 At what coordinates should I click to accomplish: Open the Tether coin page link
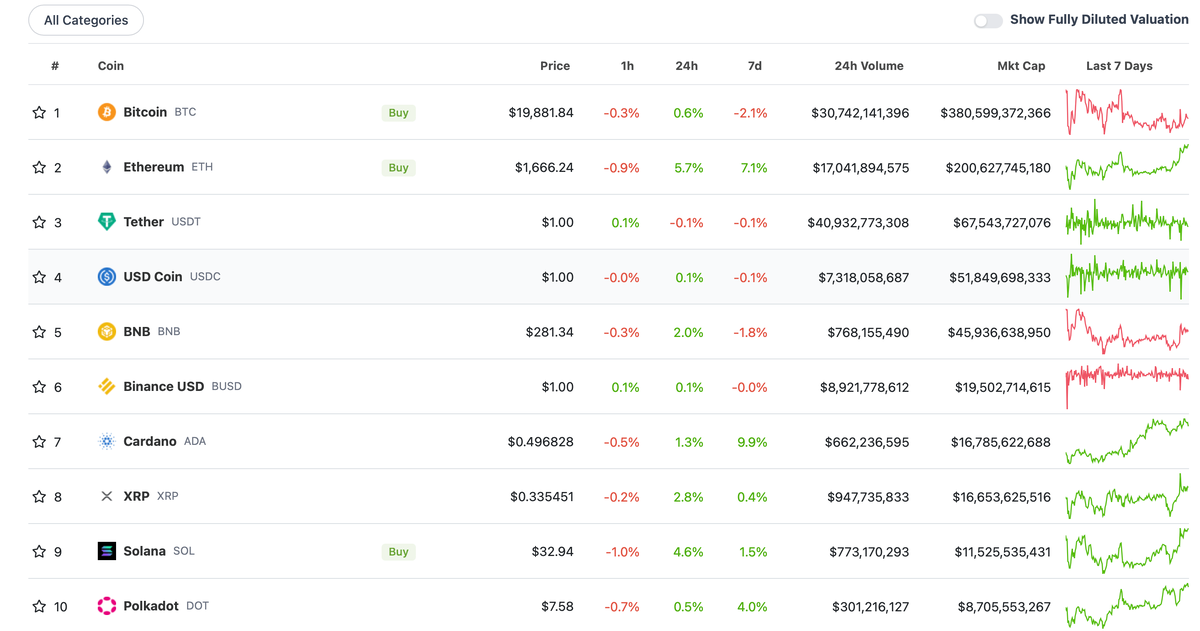coord(143,222)
